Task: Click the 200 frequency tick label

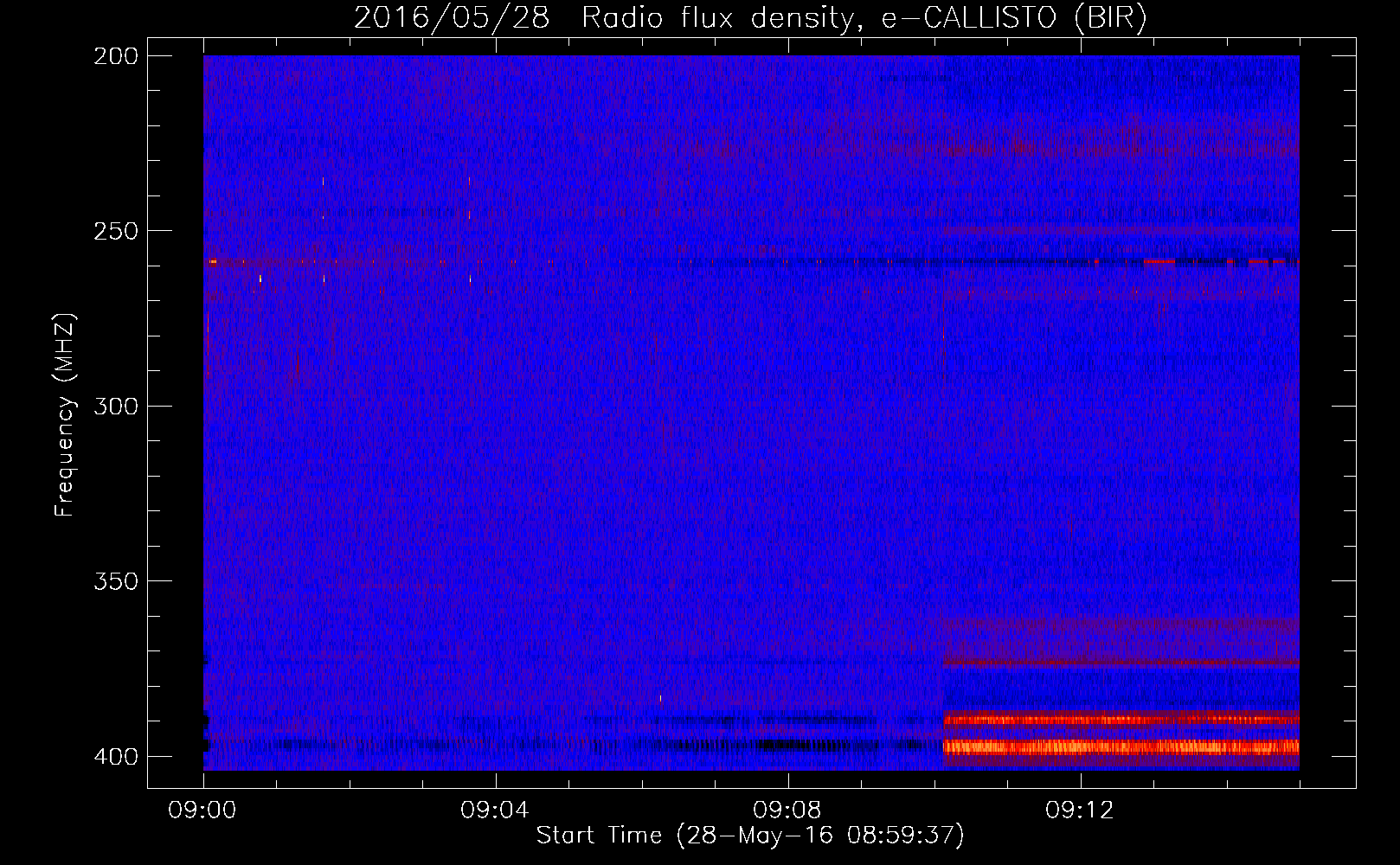Action: pyautogui.click(x=116, y=56)
